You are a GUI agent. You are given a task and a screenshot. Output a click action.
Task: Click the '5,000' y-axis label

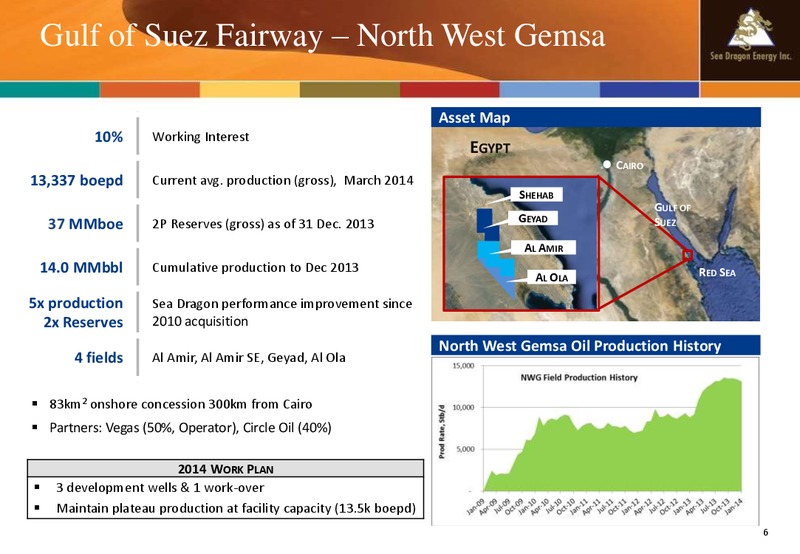pyautogui.click(x=465, y=449)
